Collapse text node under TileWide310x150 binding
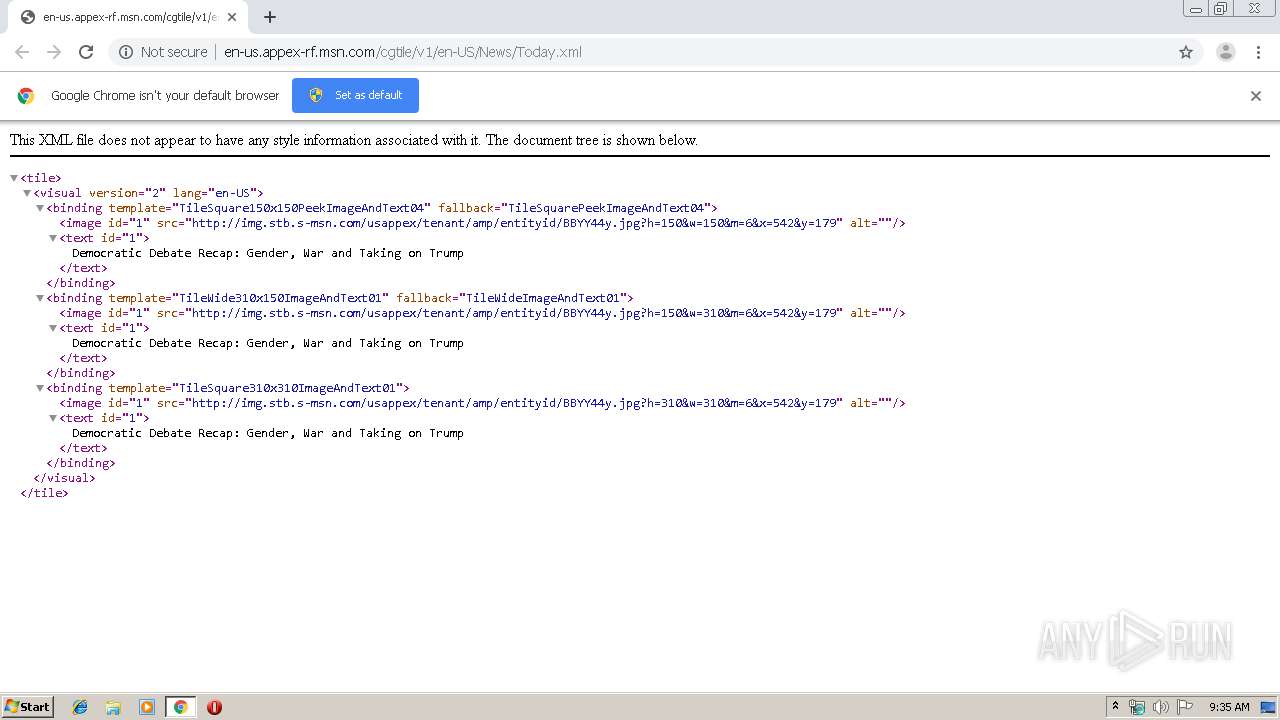Image resolution: width=1280 pixels, height=720 pixels. pyautogui.click(x=53, y=328)
